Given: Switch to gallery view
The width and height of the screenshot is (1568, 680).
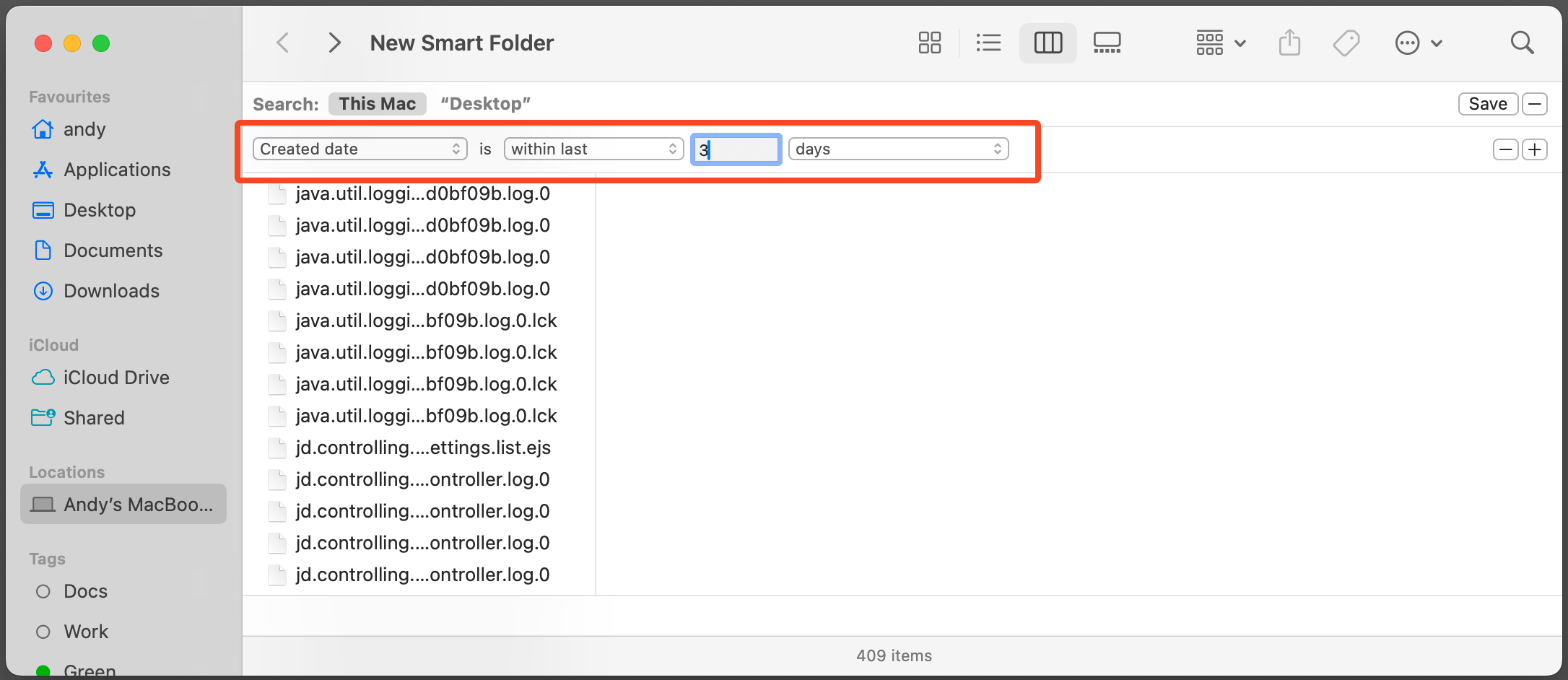Looking at the screenshot, I should [x=1107, y=43].
